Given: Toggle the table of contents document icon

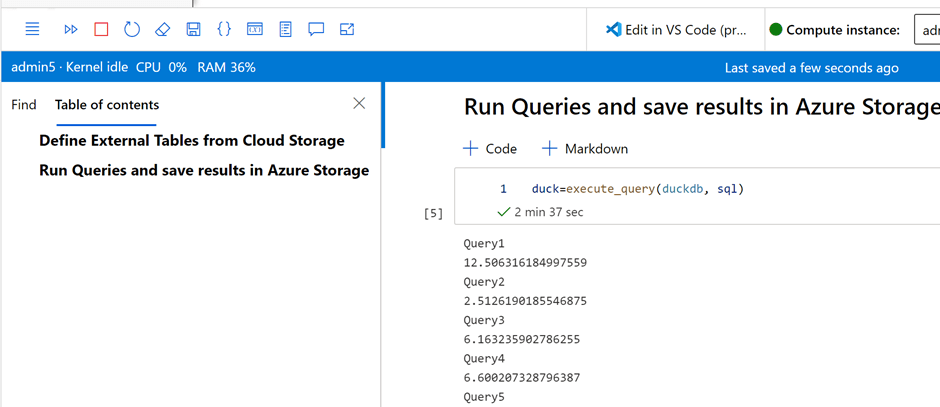Looking at the screenshot, I should [x=286, y=30].
